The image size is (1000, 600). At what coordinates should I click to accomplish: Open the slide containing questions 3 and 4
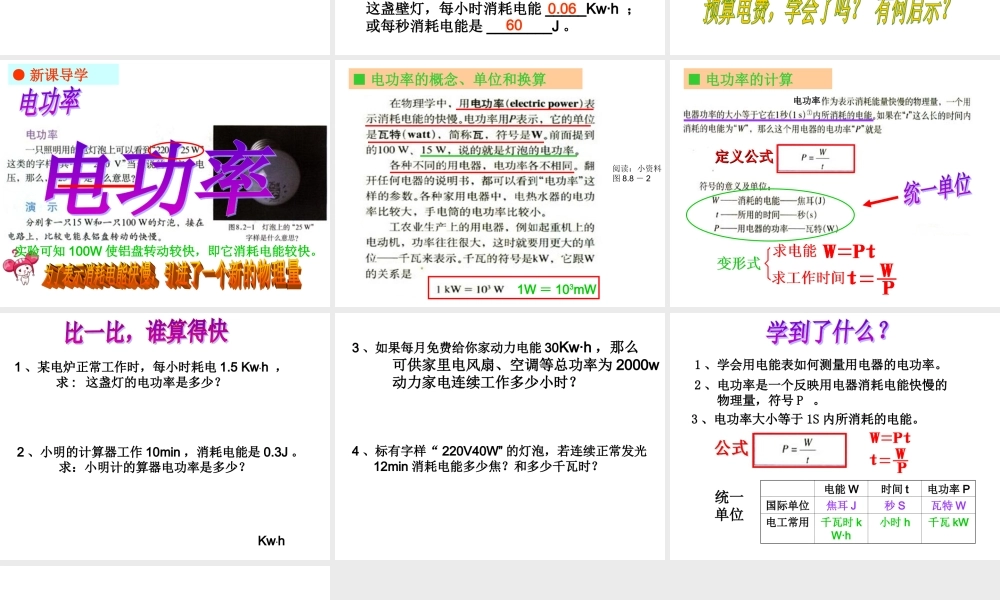point(500,436)
